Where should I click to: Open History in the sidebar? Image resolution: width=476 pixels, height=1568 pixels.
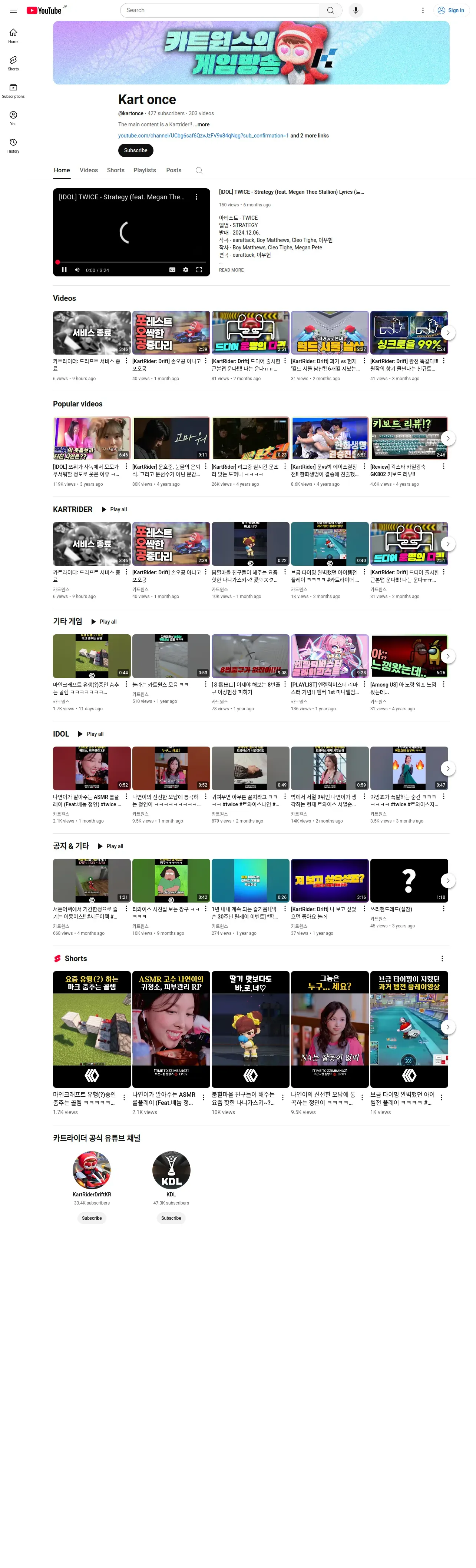coord(13,146)
